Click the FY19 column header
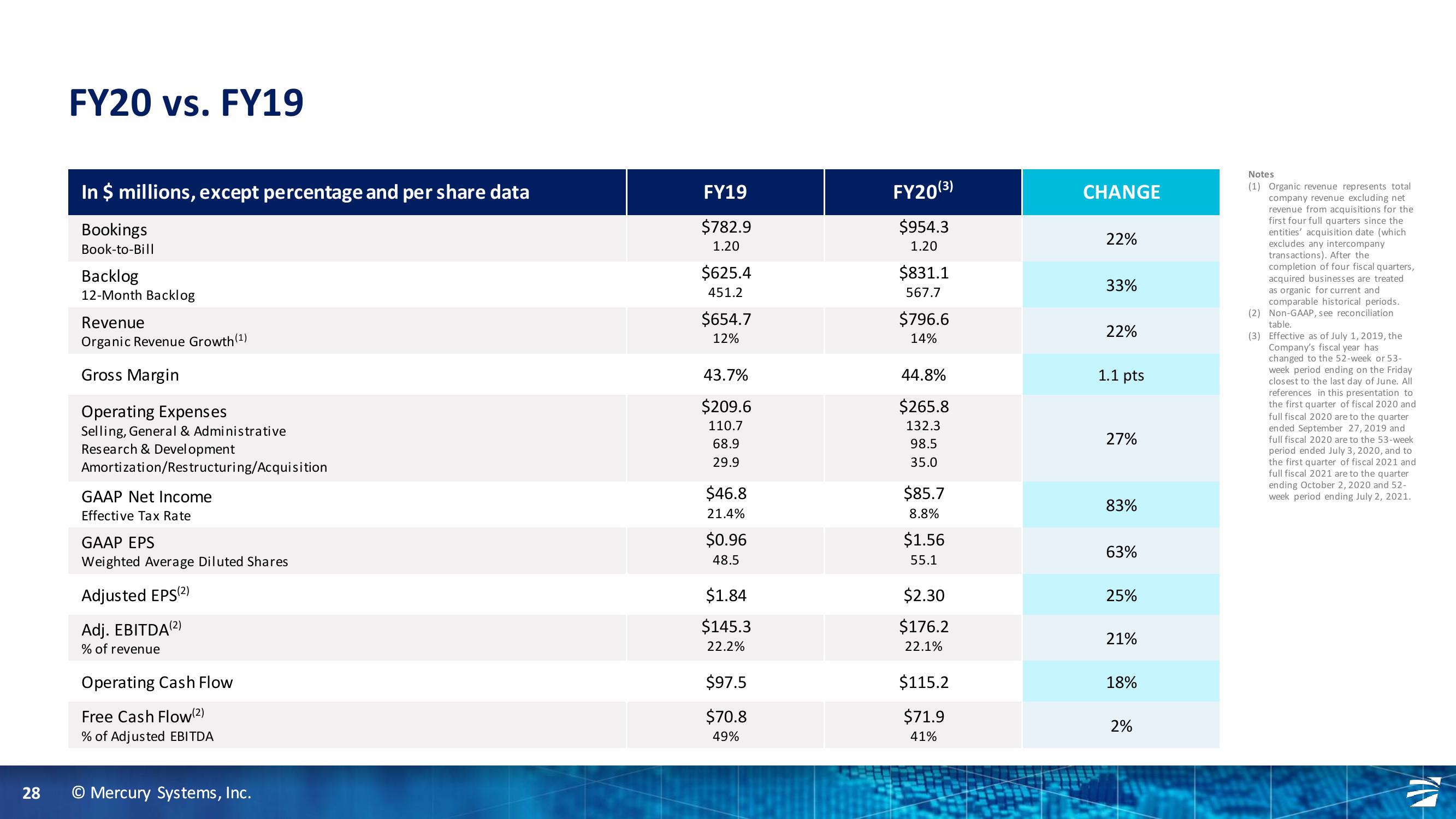This screenshot has width=1456, height=819. (x=725, y=192)
